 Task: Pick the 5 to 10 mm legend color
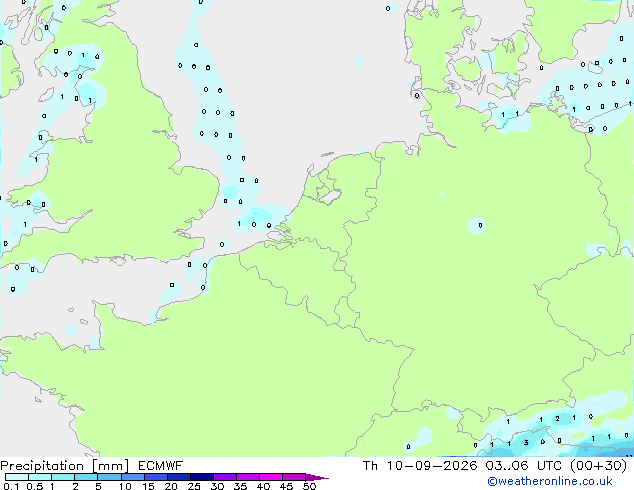[x=109, y=477]
